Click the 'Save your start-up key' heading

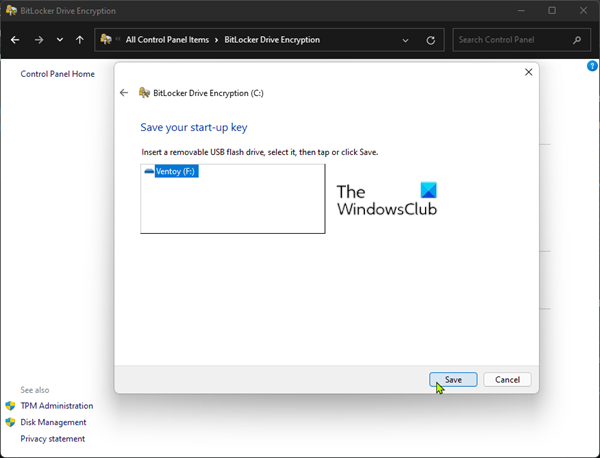[194, 127]
